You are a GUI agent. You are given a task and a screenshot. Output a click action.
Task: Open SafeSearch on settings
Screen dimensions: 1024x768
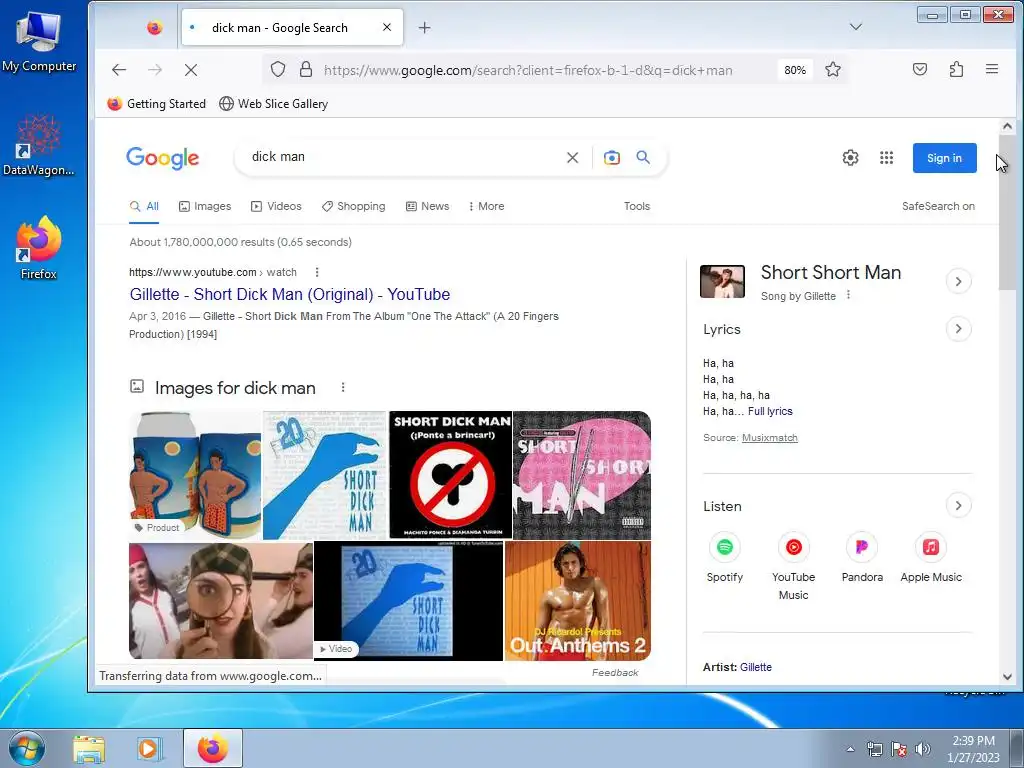click(938, 206)
